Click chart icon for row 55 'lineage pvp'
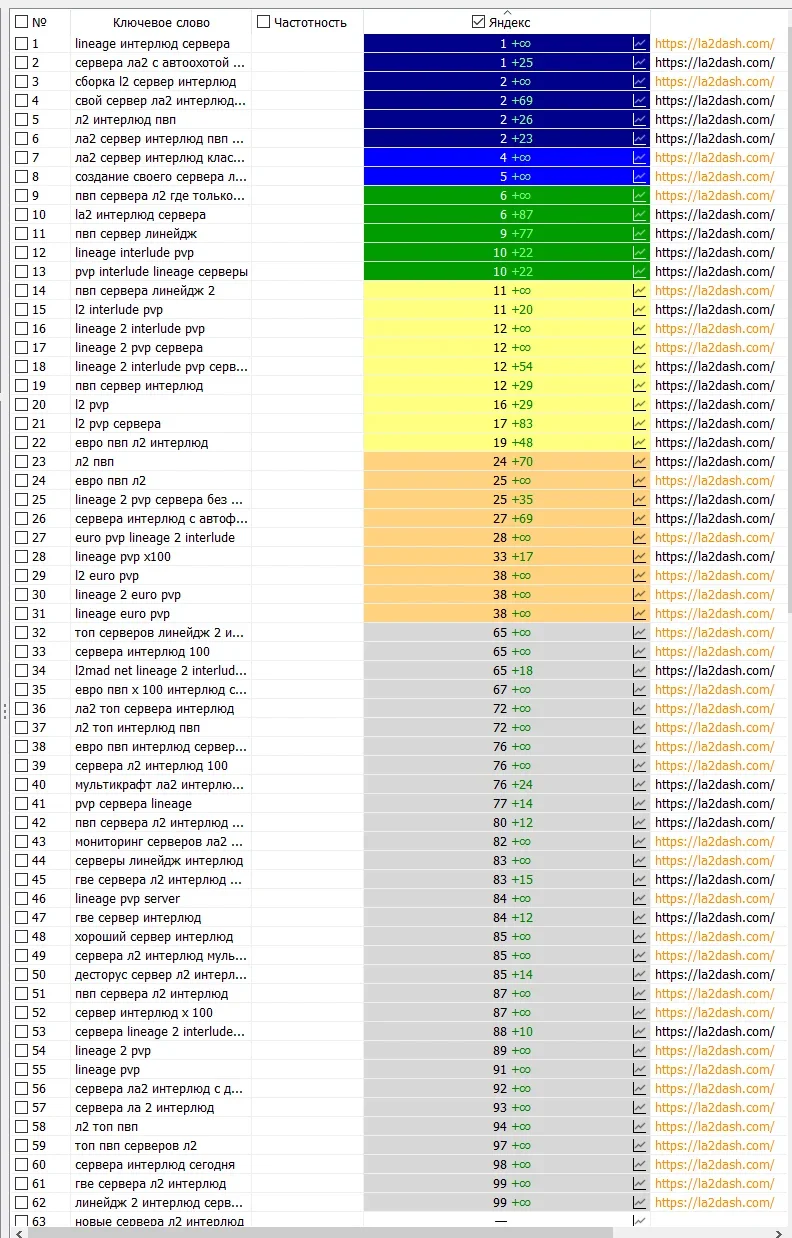This screenshot has width=792, height=1238. pos(640,1069)
